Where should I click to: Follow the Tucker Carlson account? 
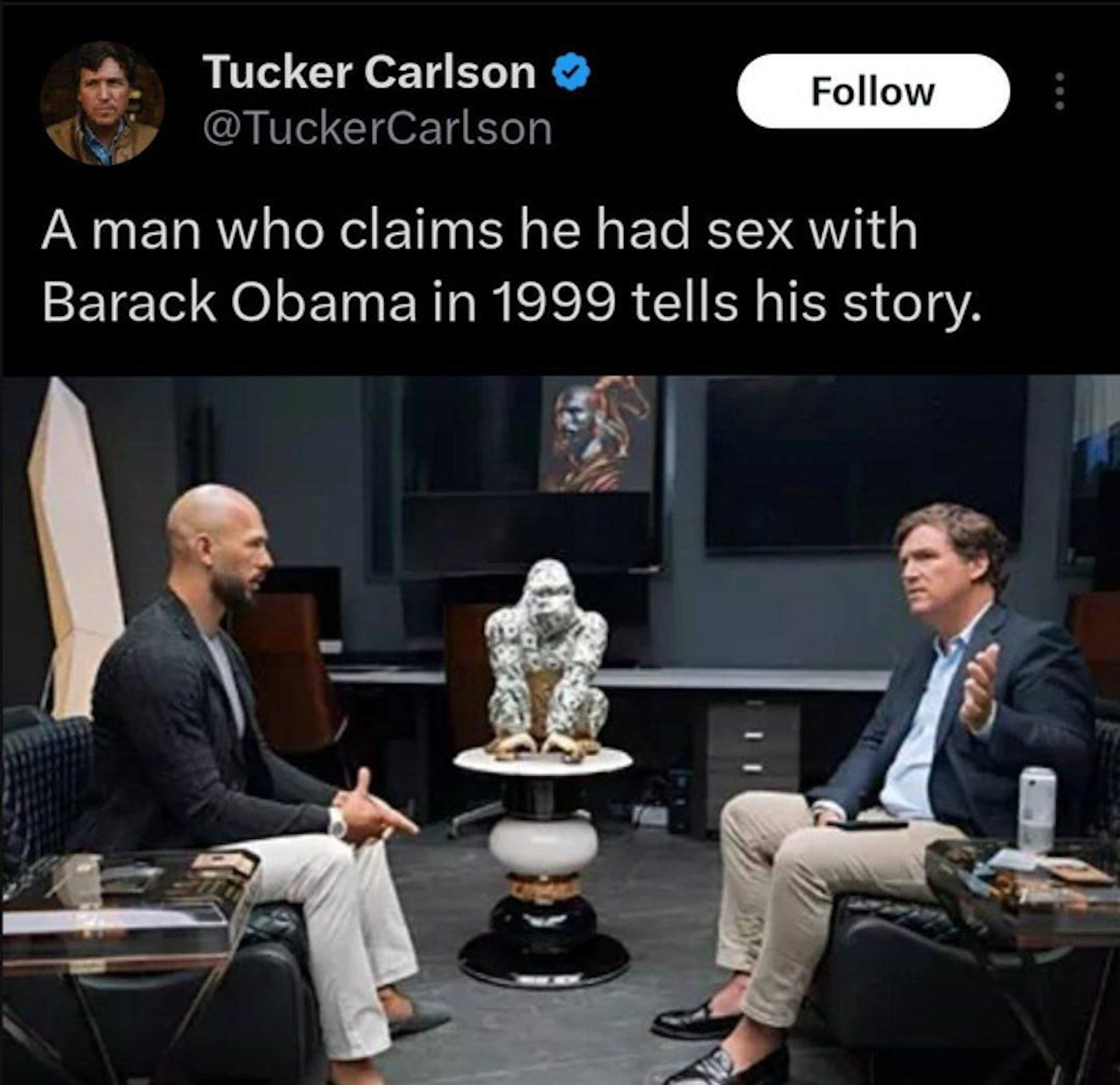873,91
